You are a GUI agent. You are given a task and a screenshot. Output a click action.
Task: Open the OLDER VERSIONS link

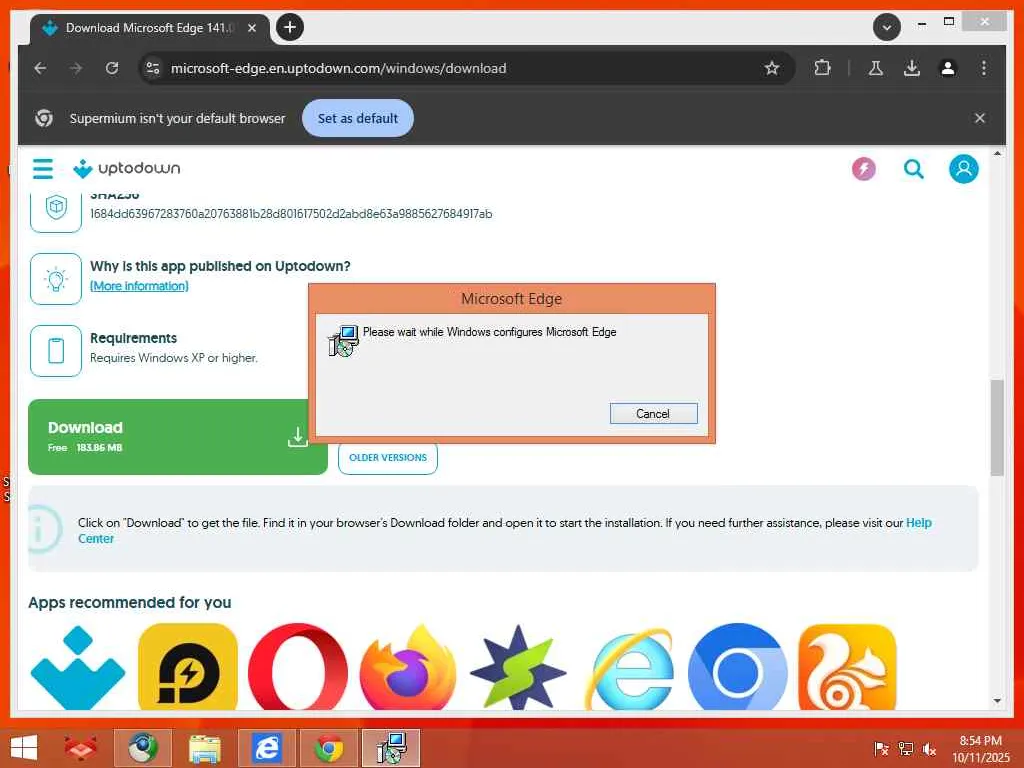click(388, 458)
